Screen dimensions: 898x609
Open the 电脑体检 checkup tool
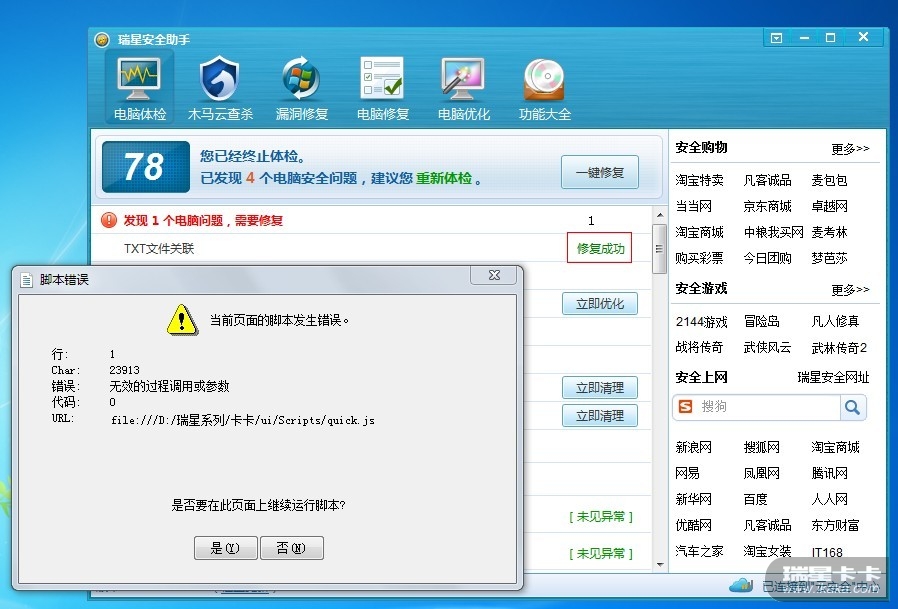139,87
